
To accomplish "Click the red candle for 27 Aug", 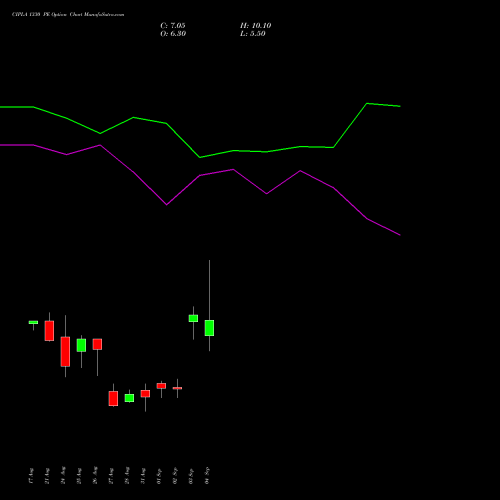I will click(x=113, y=398).
